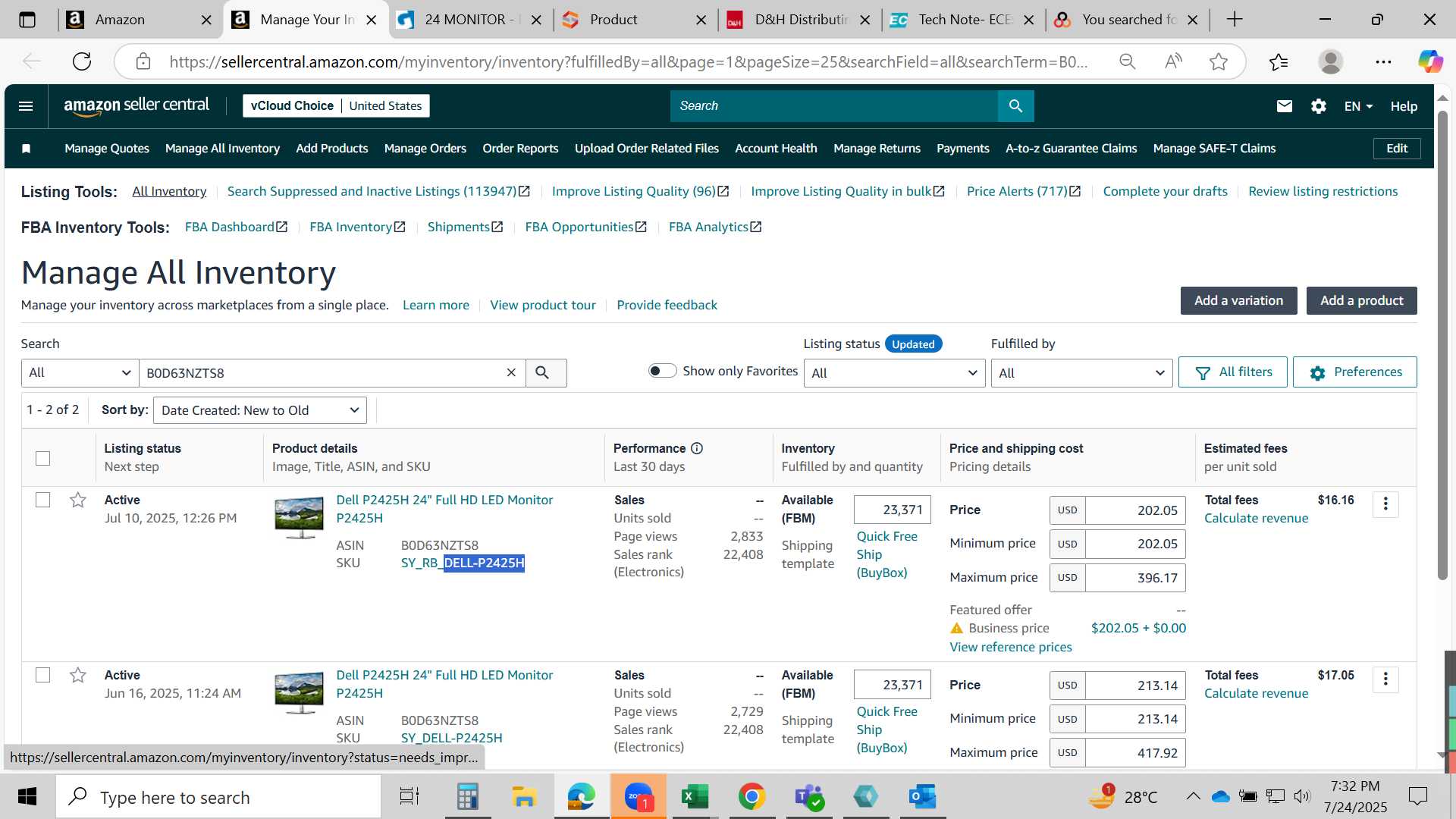The width and height of the screenshot is (1456, 819).
Task: Open the browser profile avatar
Action: [1331, 61]
